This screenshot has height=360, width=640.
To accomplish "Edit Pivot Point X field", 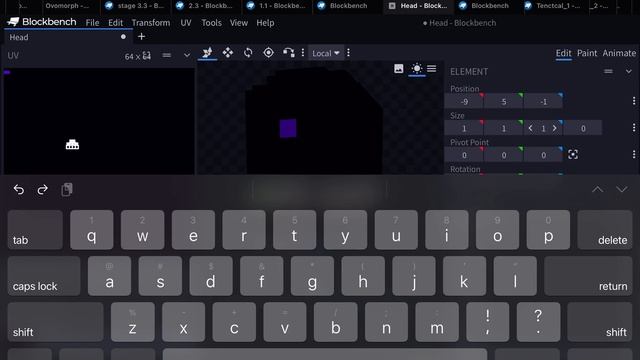I will [x=464, y=156].
